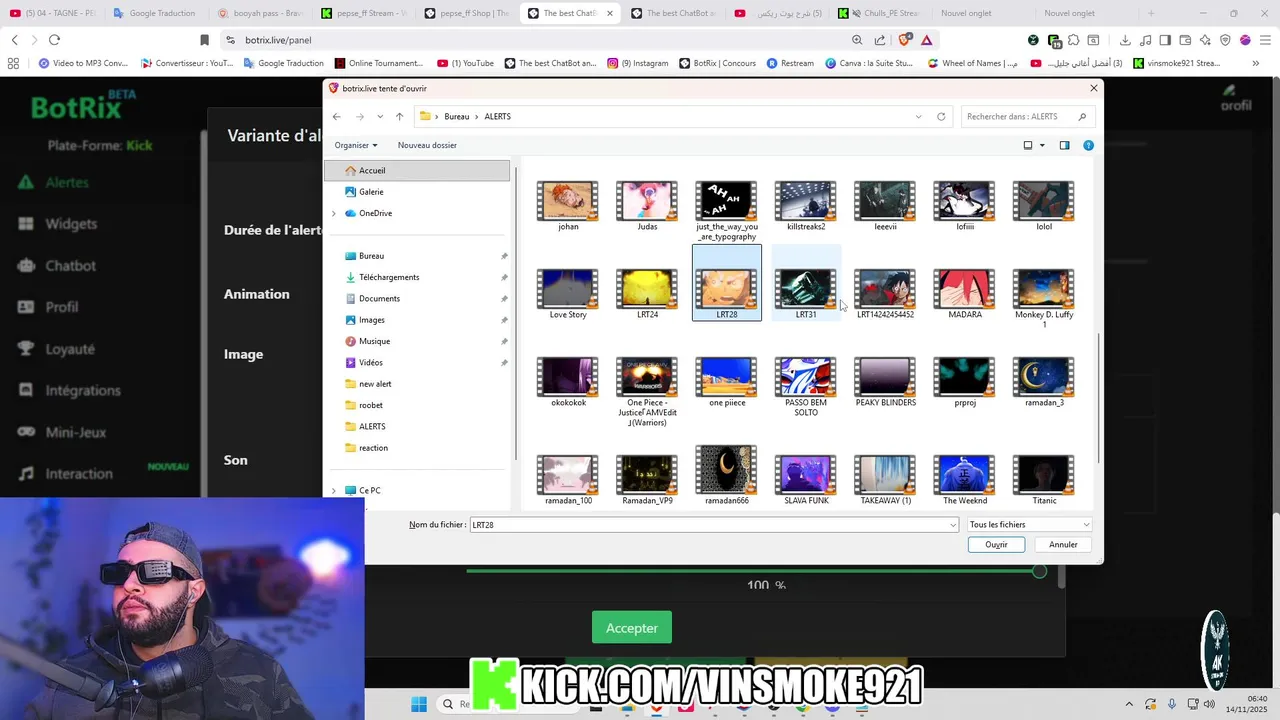The image size is (1280, 720).
Task: Toggle the preview pane icon
Action: coord(1064,145)
